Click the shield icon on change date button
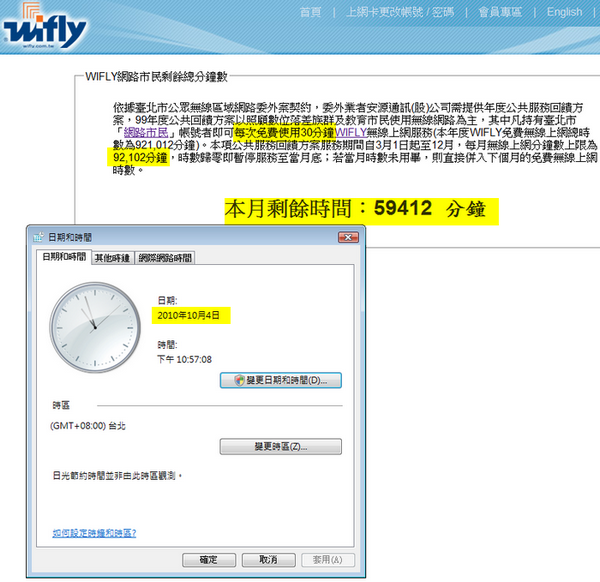Image resolution: width=600 pixels, height=582 pixels. (240, 380)
